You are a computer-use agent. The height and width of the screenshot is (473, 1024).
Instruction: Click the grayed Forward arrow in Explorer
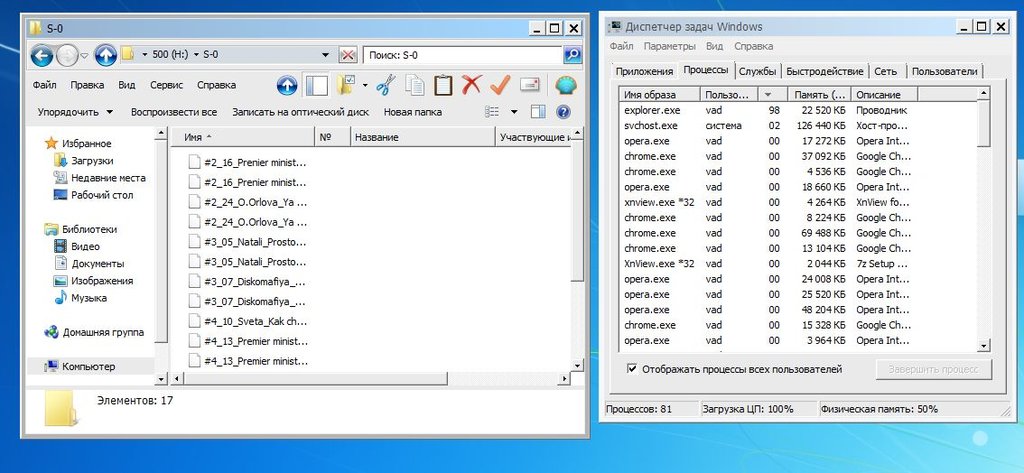[67, 56]
